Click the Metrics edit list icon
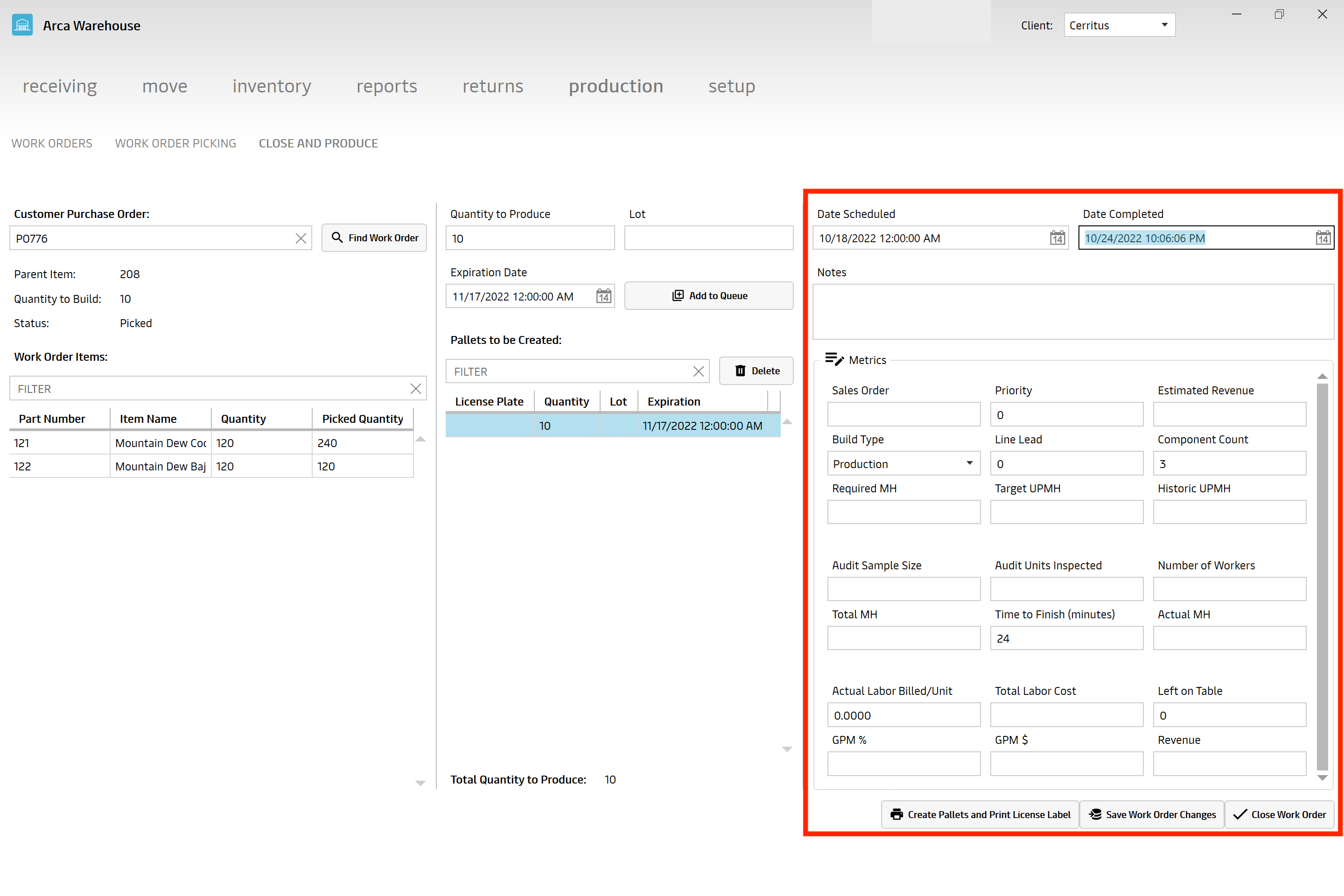This screenshot has height=896, width=1344. click(x=834, y=359)
